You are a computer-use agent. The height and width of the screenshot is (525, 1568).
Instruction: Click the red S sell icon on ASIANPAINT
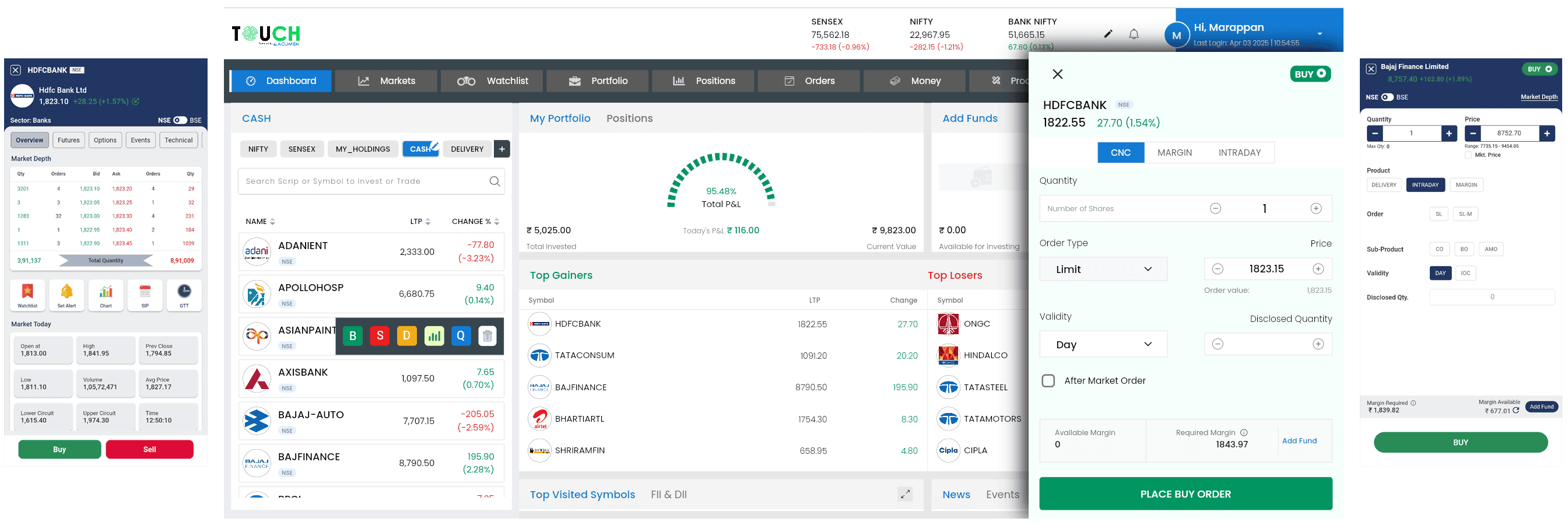pos(380,335)
